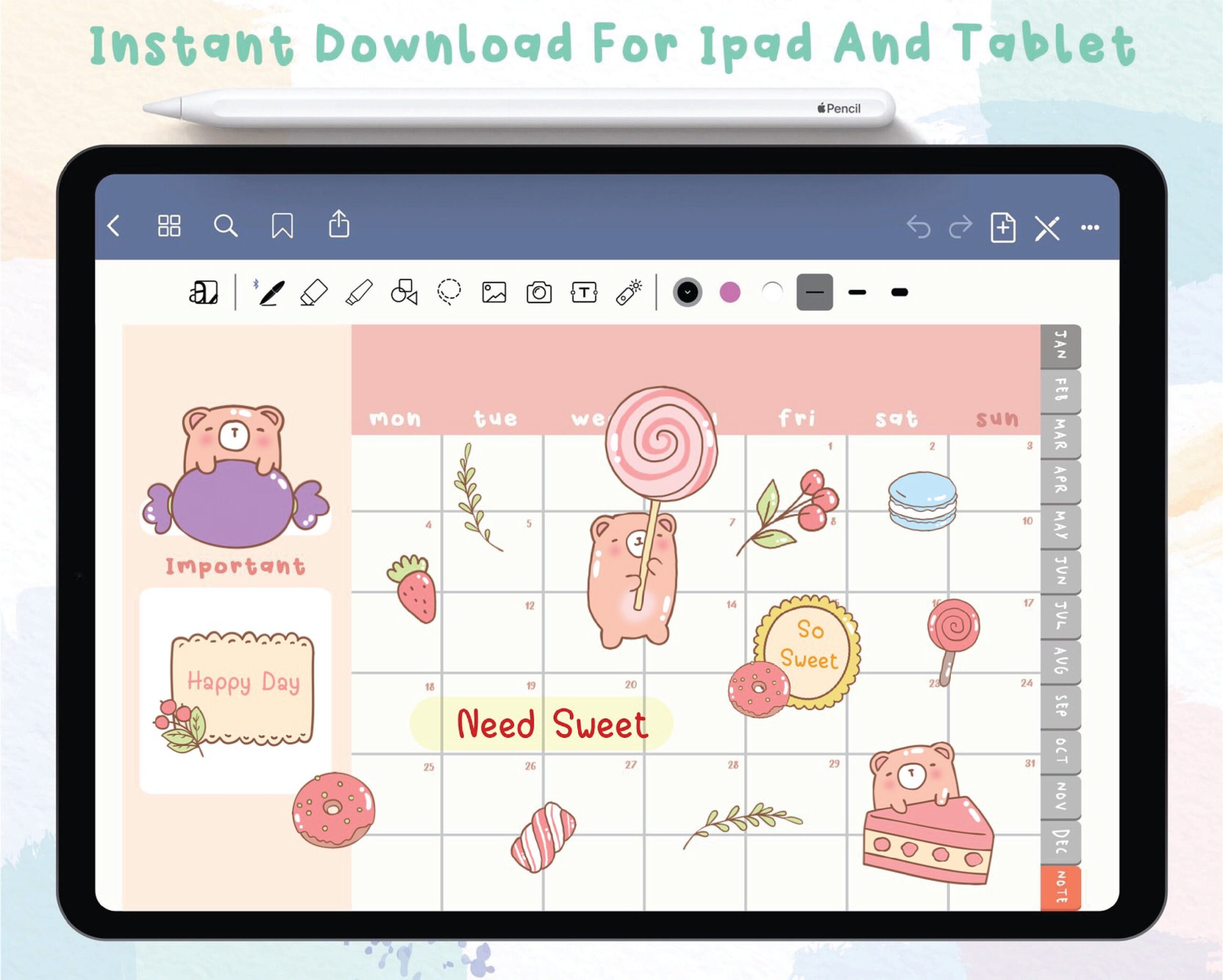This screenshot has width=1223, height=980.
Task: Go to the MAY month tab
Action: pos(1060,526)
